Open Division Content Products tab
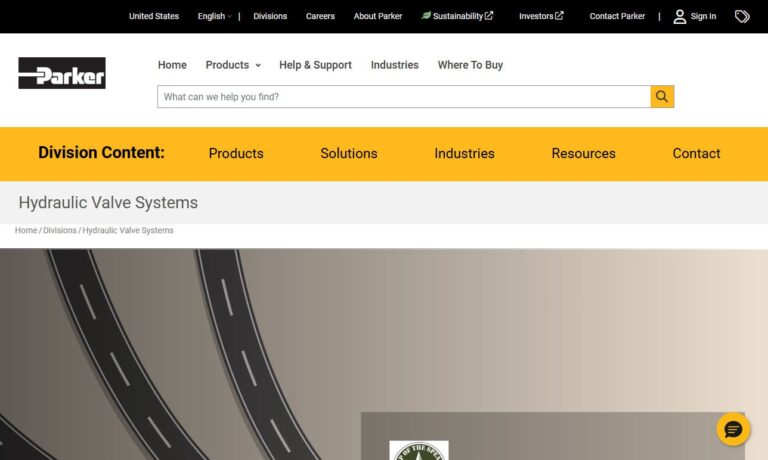 tap(236, 153)
